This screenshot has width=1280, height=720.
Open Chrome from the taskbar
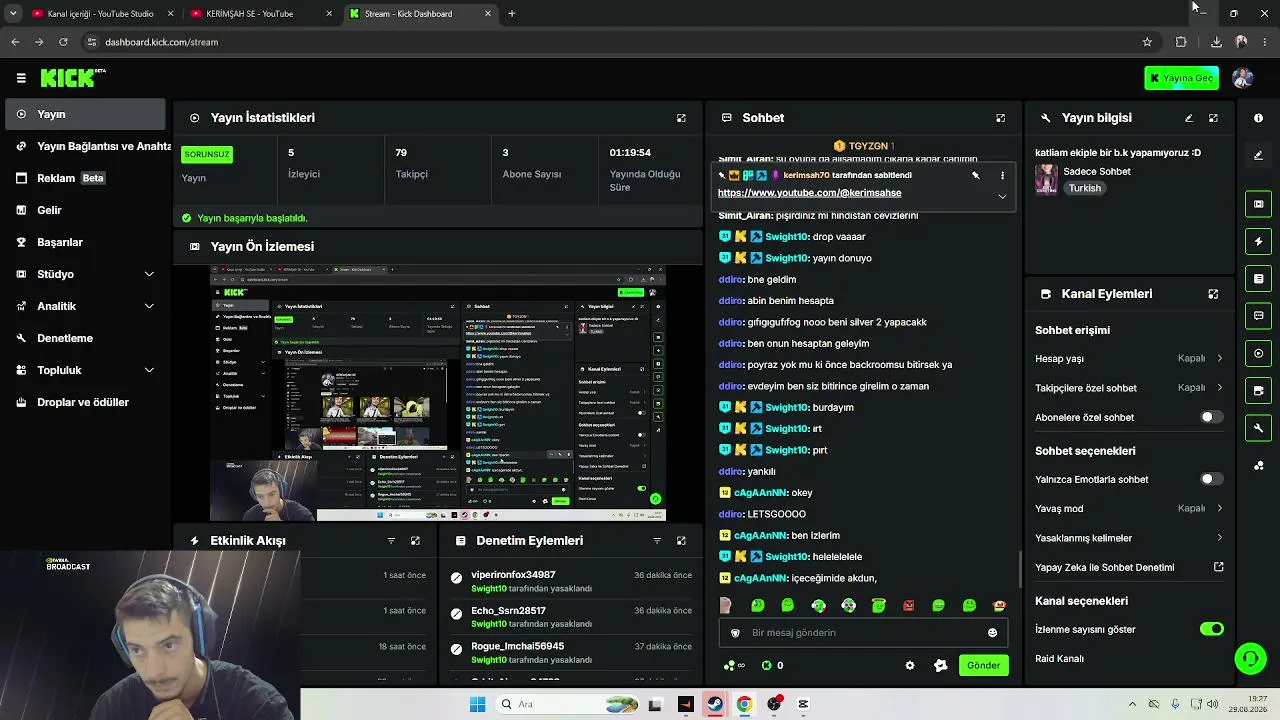(744, 704)
